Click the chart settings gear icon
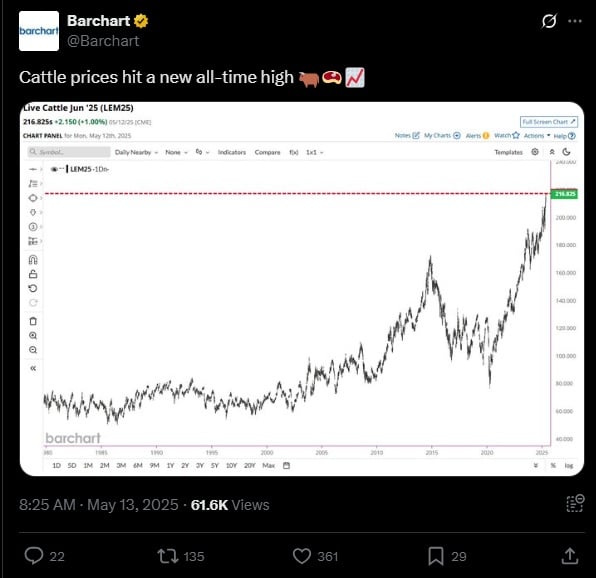596x578 pixels. (535, 152)
